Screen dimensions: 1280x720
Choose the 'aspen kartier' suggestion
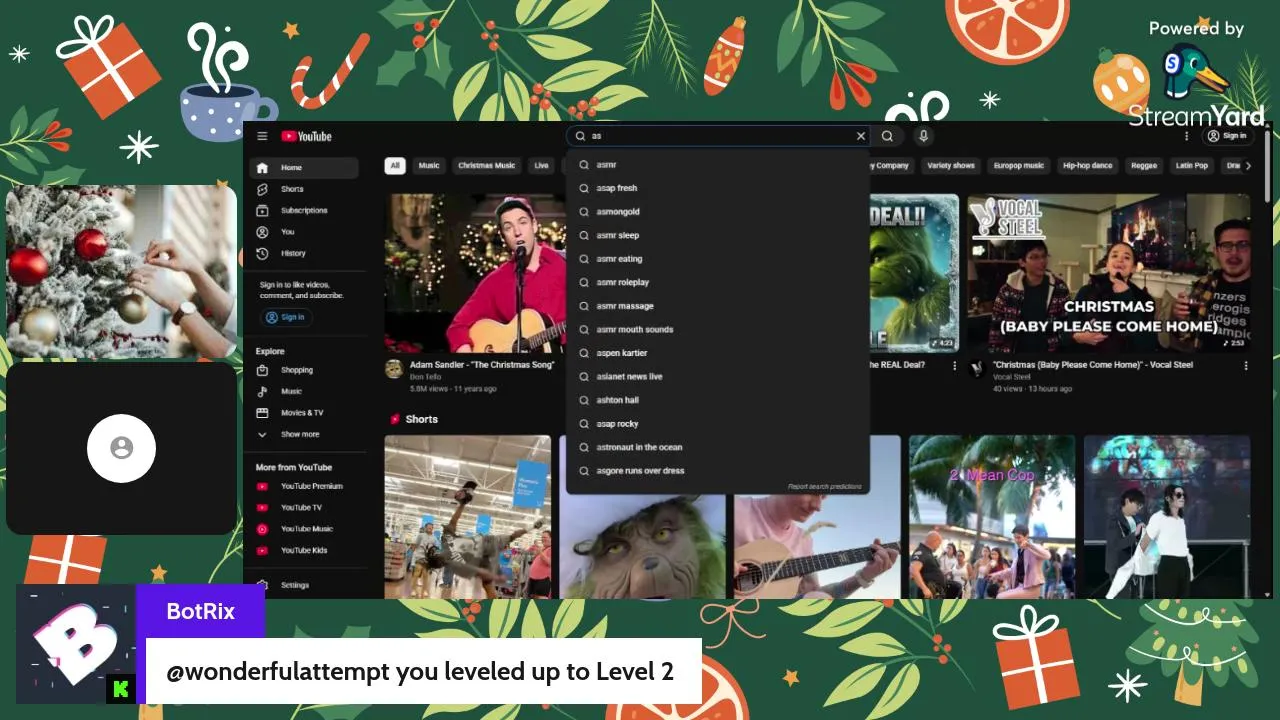[x=717, y=353]
